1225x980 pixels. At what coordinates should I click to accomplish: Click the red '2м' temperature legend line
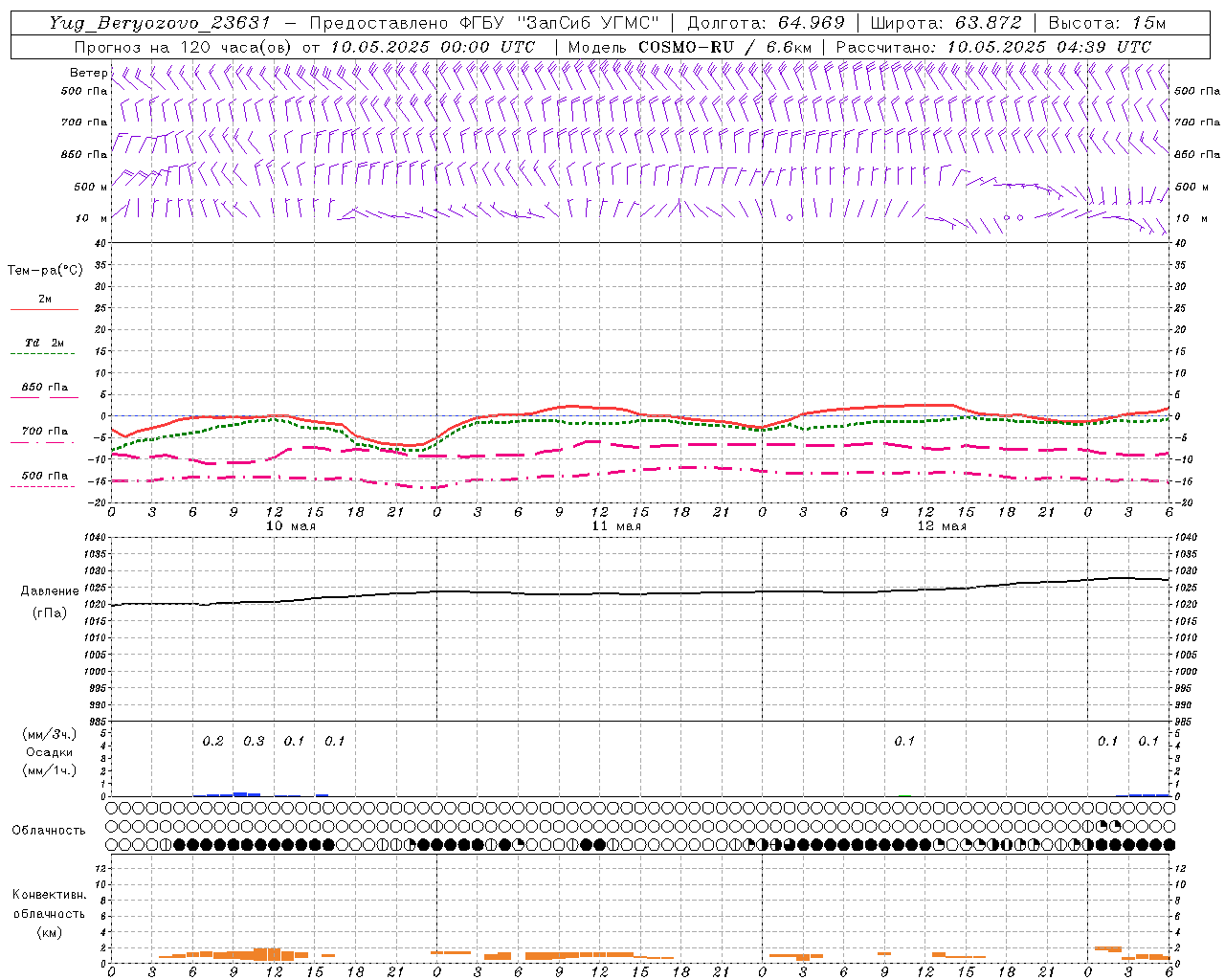(x=44, y=310)
